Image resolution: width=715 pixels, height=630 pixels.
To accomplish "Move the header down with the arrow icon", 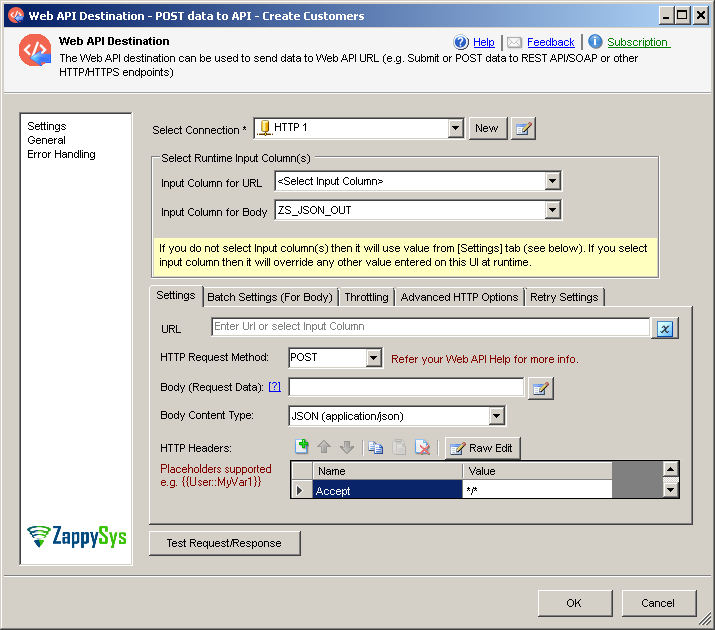I will coord(347,447).
